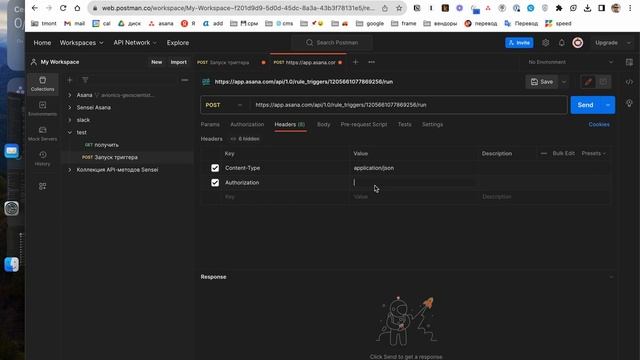Click the Send button
This screenshot has width=640, height=360.
pos(585,105)
